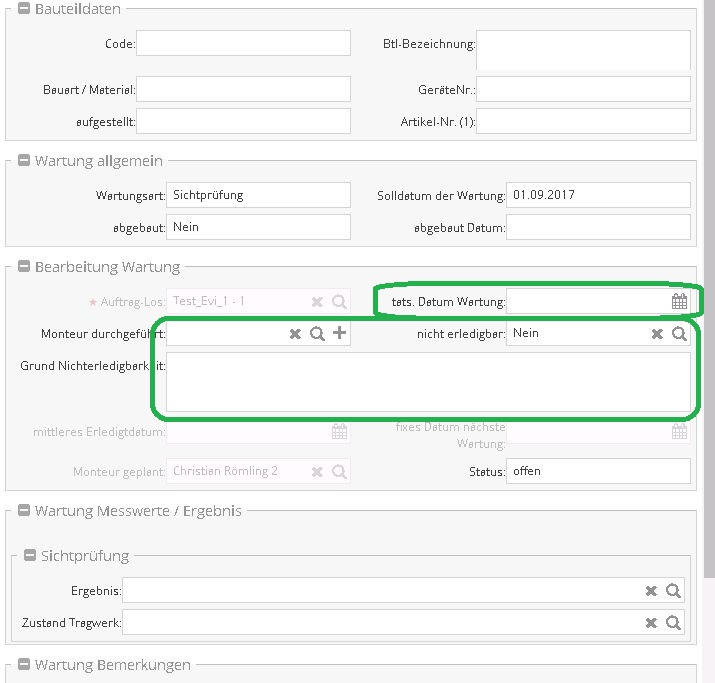Open search lookup for Ergebnis

[673, 592]
